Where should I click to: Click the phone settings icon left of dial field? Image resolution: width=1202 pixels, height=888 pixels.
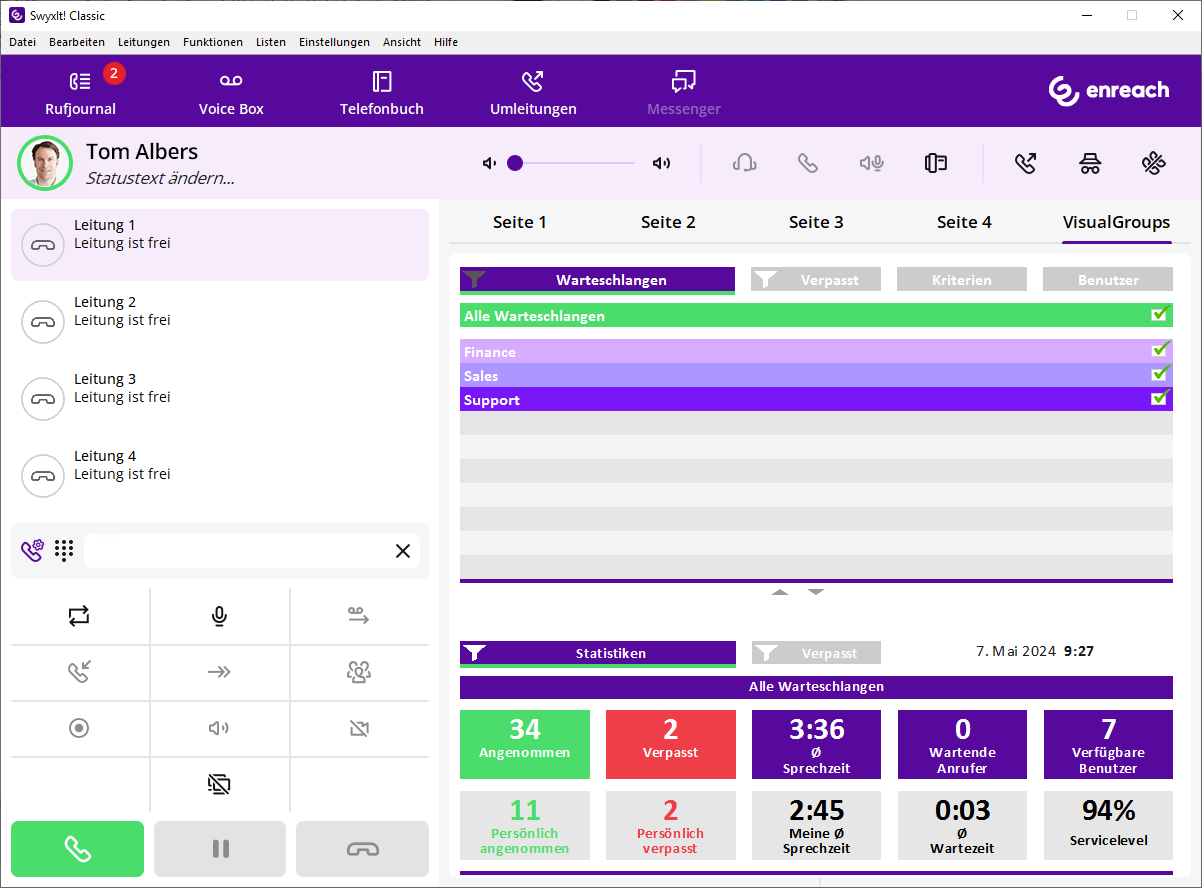(33, 550)
